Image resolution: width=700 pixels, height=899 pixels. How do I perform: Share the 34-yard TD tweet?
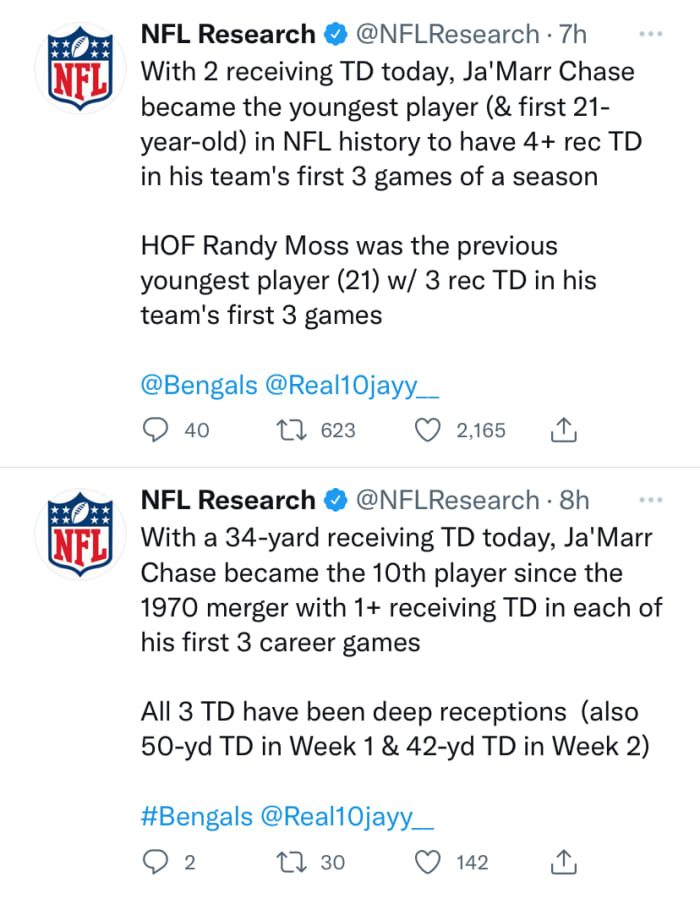tap(564, 861)
